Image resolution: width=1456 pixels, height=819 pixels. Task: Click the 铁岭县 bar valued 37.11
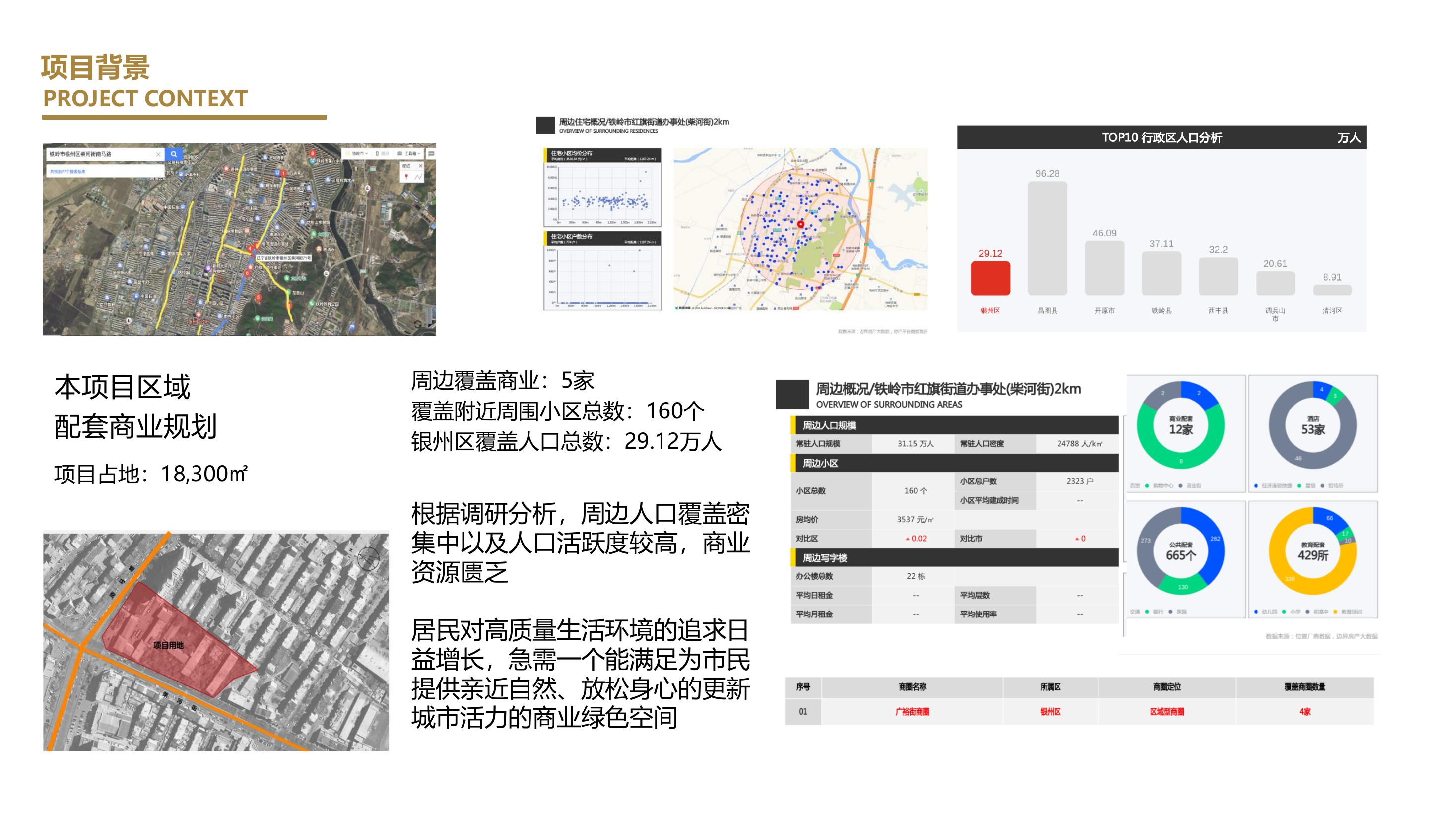pos(1162,273)
